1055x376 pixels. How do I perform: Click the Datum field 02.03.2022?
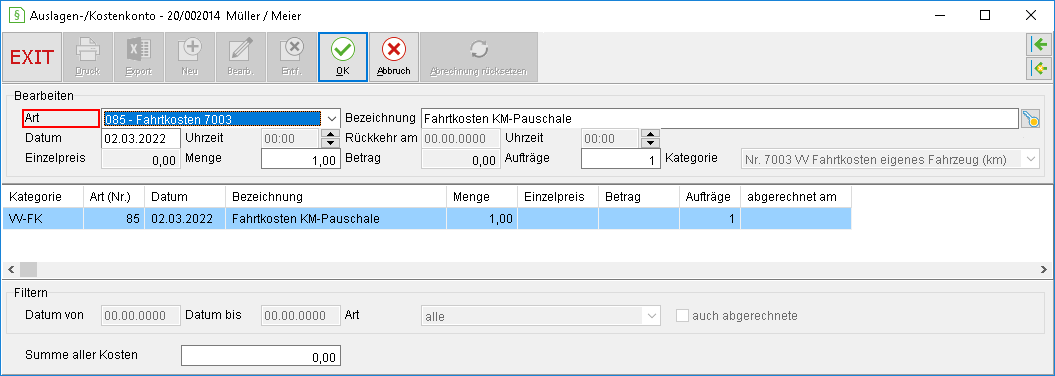141,139
